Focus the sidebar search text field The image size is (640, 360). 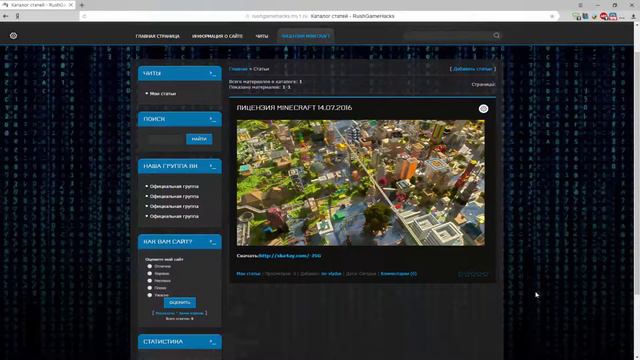166,139
